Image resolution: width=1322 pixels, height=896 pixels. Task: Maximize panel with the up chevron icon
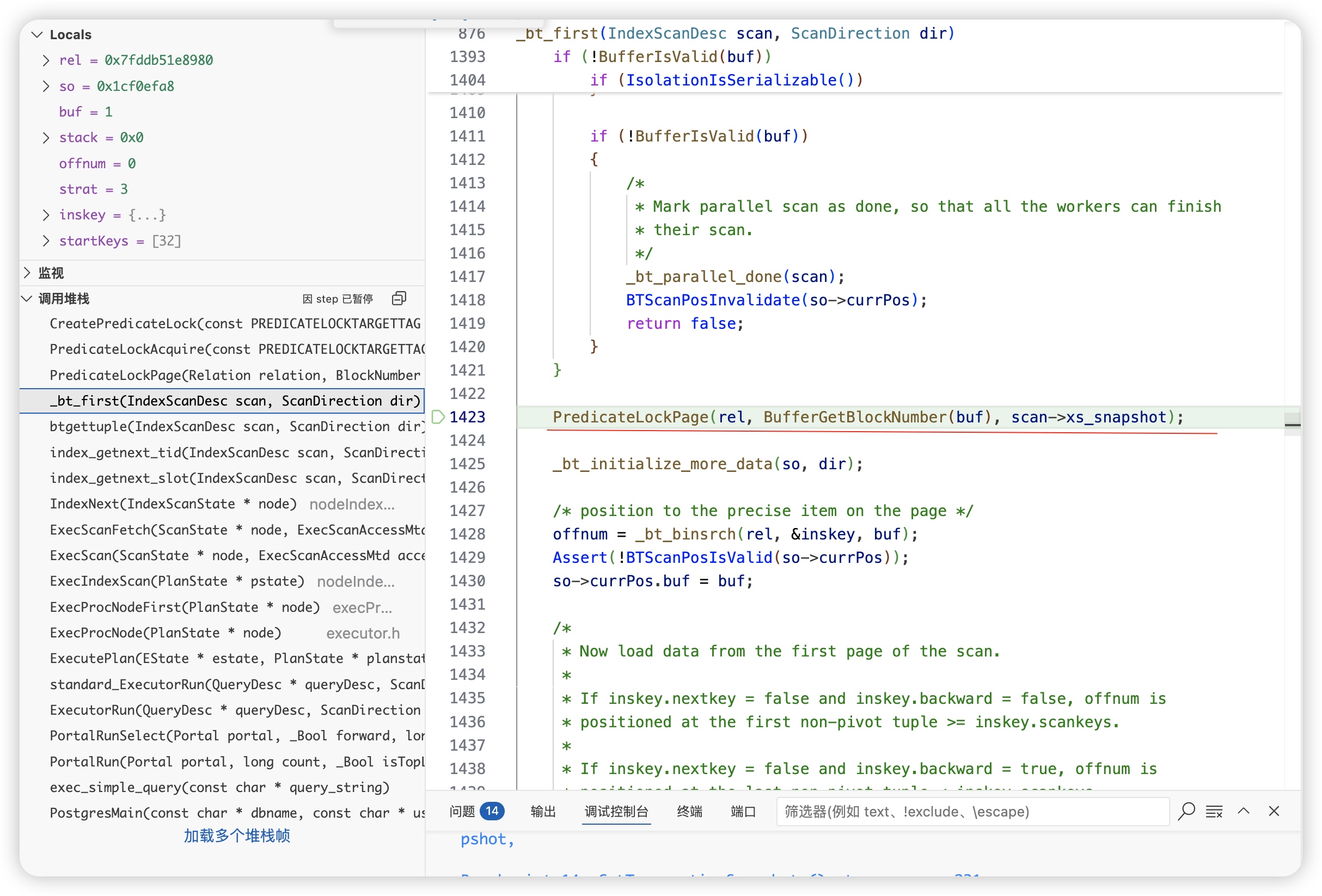pos(1244,811)
